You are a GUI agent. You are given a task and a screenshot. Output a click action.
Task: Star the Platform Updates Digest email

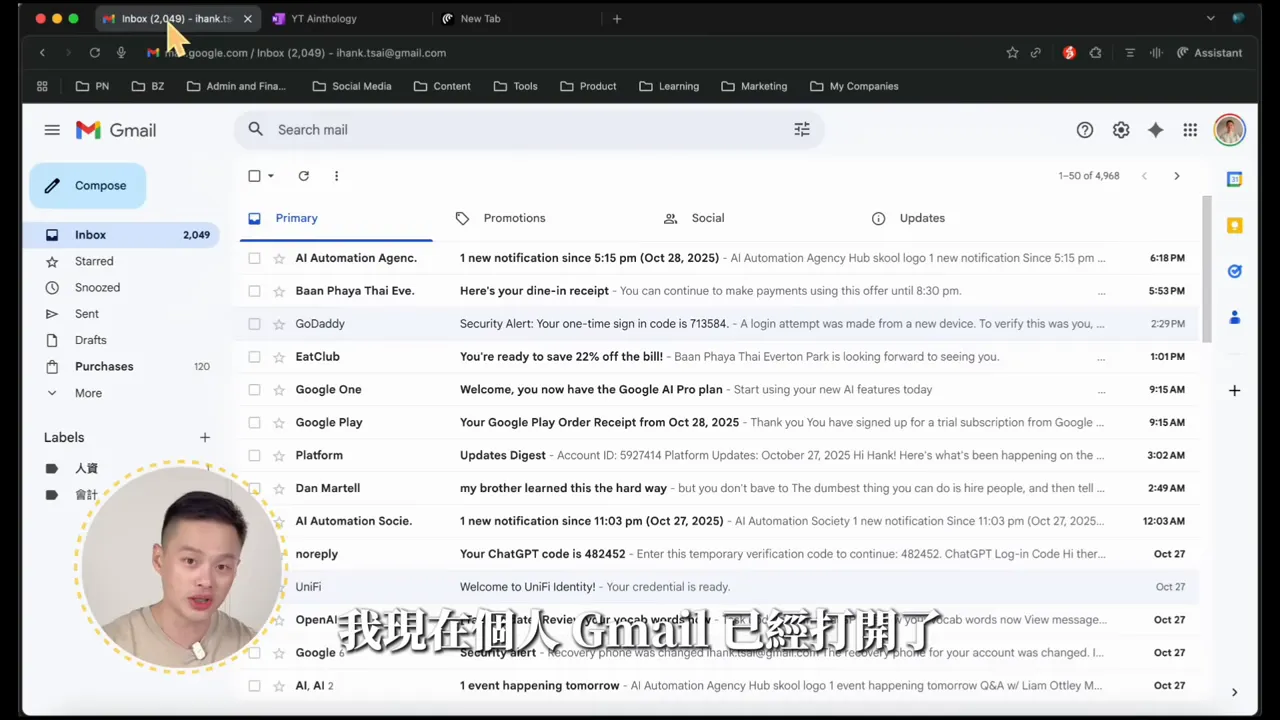[x=279, y=456]
